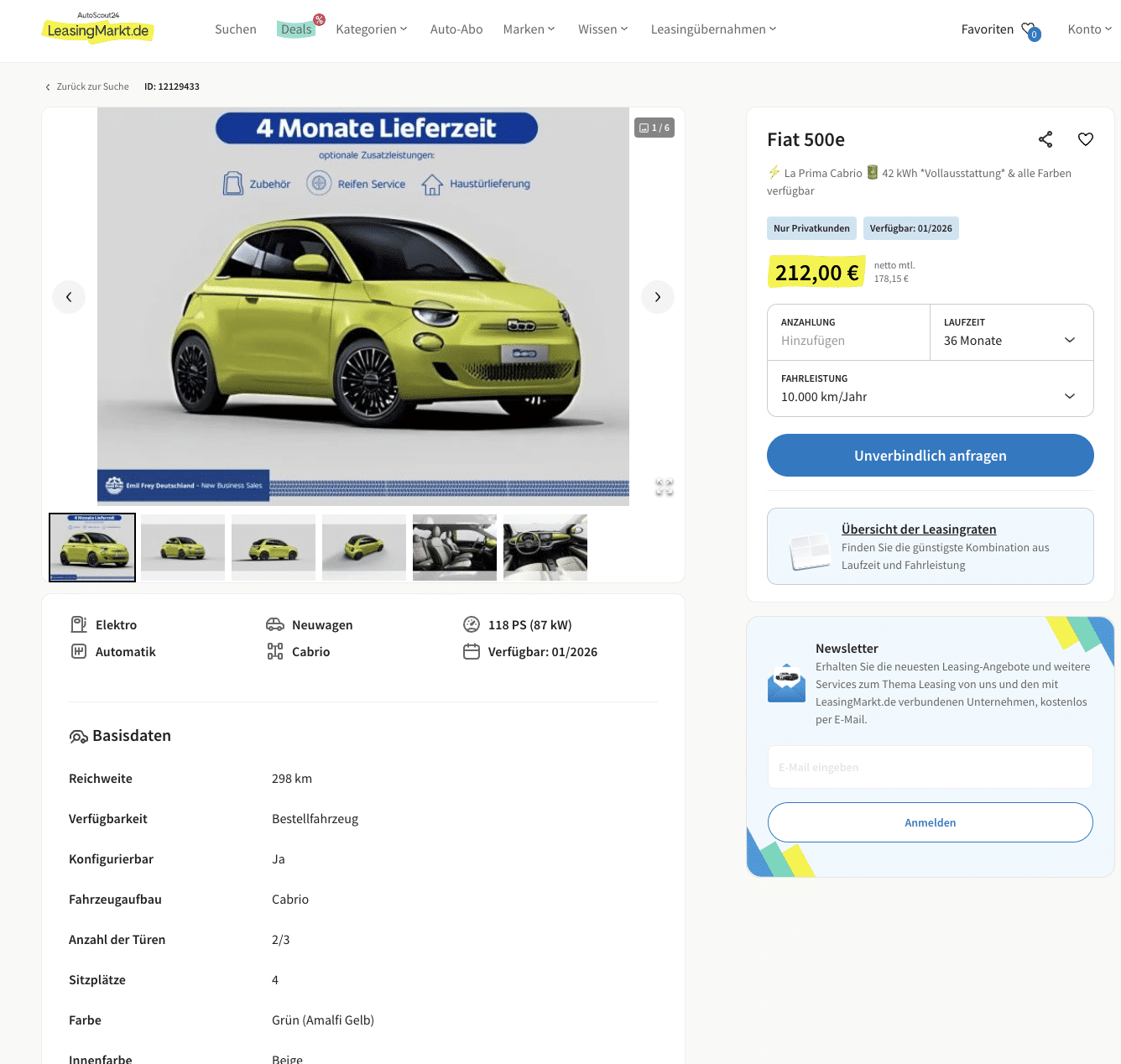Image resolution: width=1121 pixels, height=1064 pixels.
Task: Open Favoriten heart icon in header
Action: [x=1030, y=31]
